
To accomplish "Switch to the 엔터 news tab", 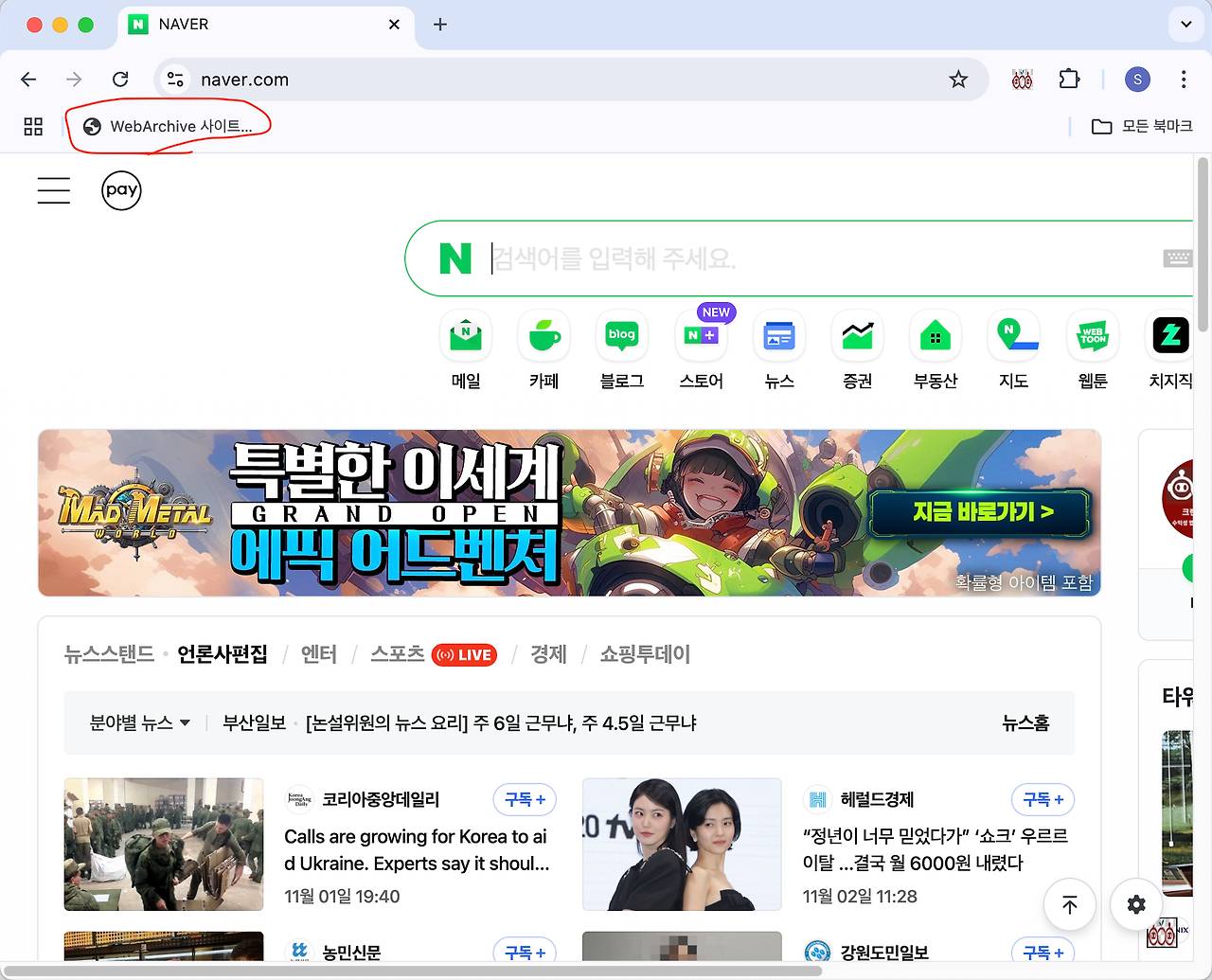I will (x=319, y=654).
